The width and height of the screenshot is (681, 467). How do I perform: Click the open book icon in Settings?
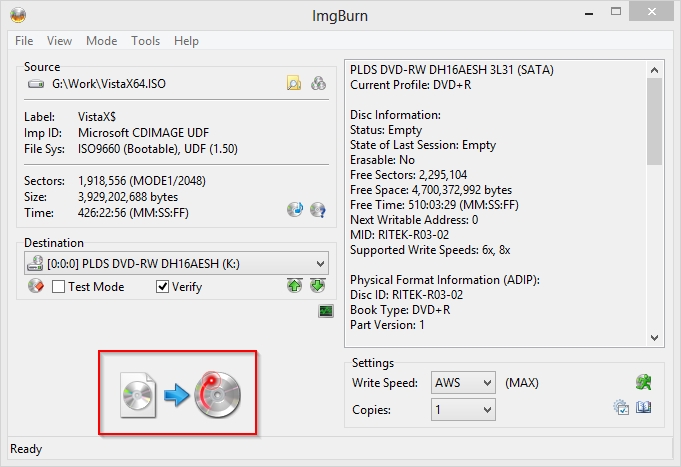click(644, 407)
